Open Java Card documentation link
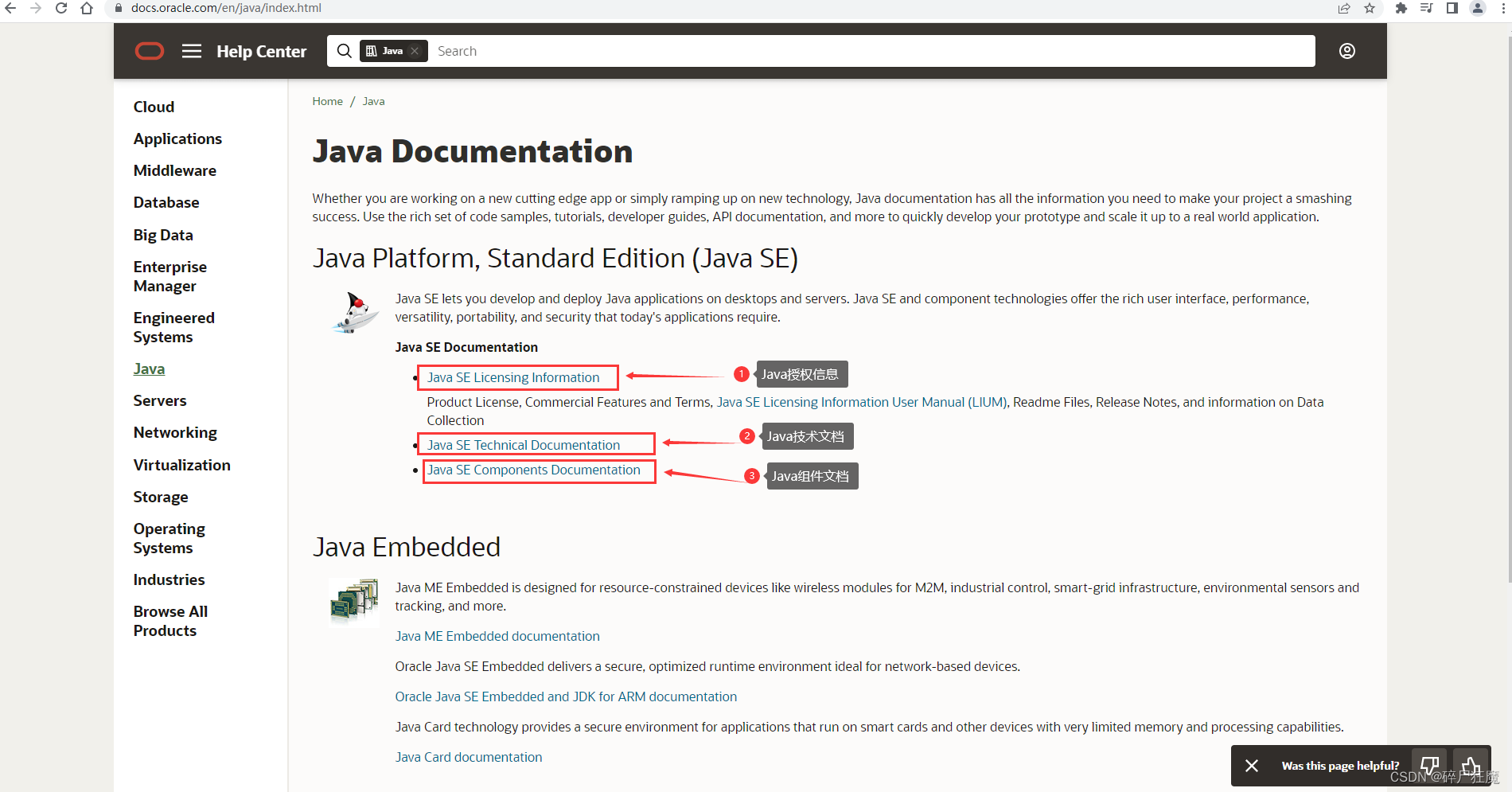This screenshot has height=792, width=1512. pyautogui.click(x=469, y=757)
